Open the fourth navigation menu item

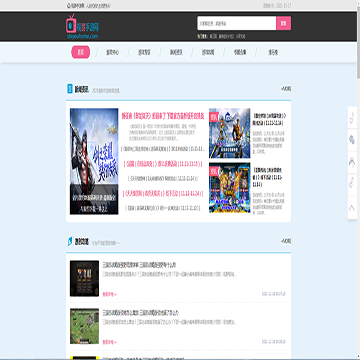(176, 52)
